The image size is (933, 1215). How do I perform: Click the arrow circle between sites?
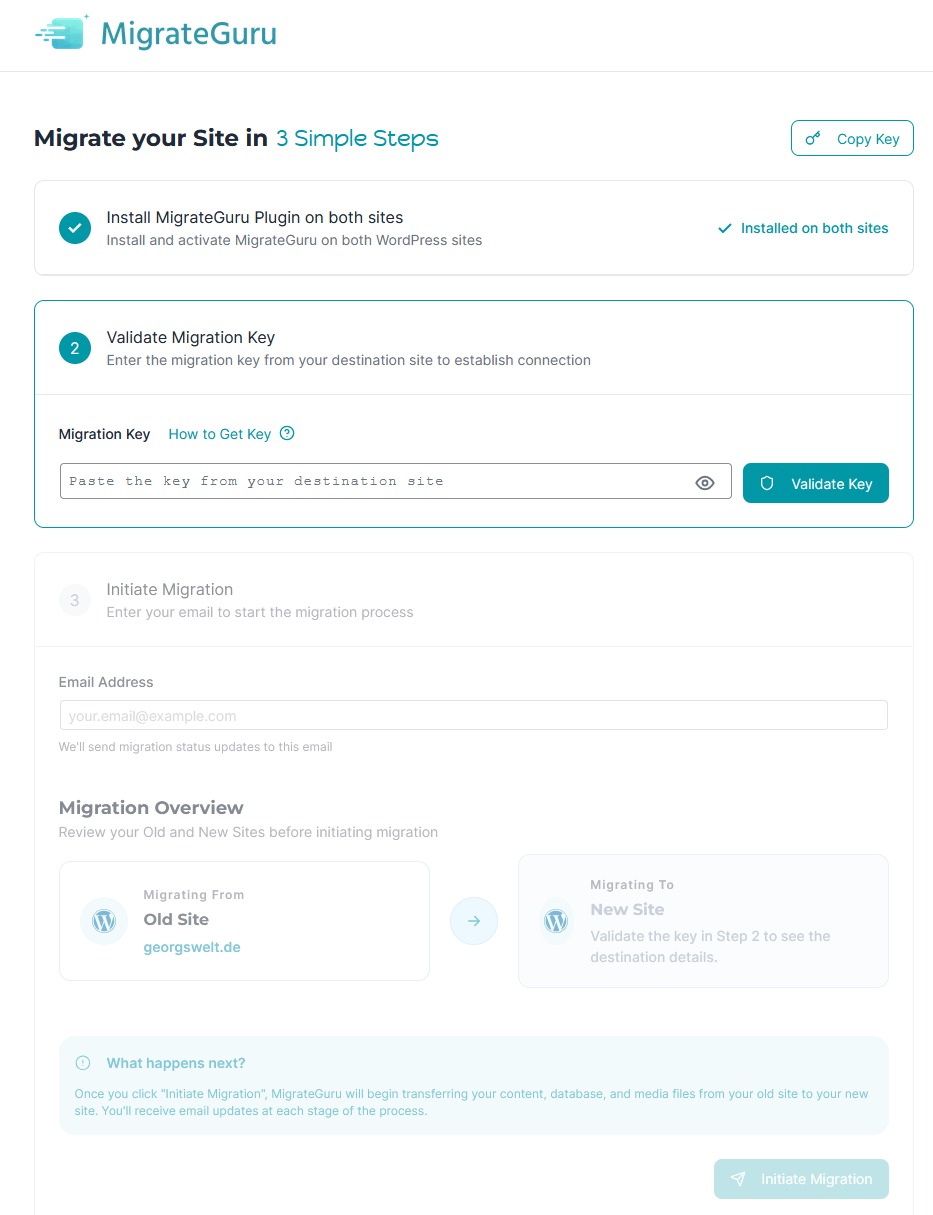[474, 921]
